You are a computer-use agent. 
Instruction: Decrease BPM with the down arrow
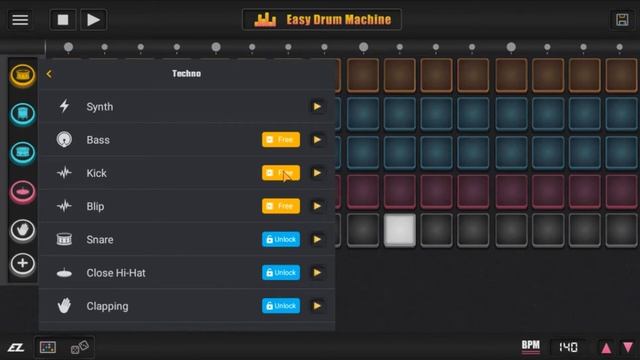click(x=628, y=347)
